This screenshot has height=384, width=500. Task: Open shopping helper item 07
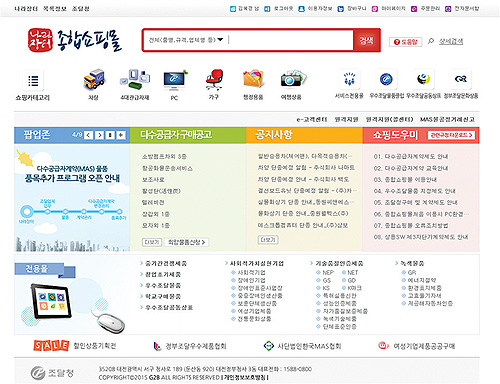(x=411, y=226)
